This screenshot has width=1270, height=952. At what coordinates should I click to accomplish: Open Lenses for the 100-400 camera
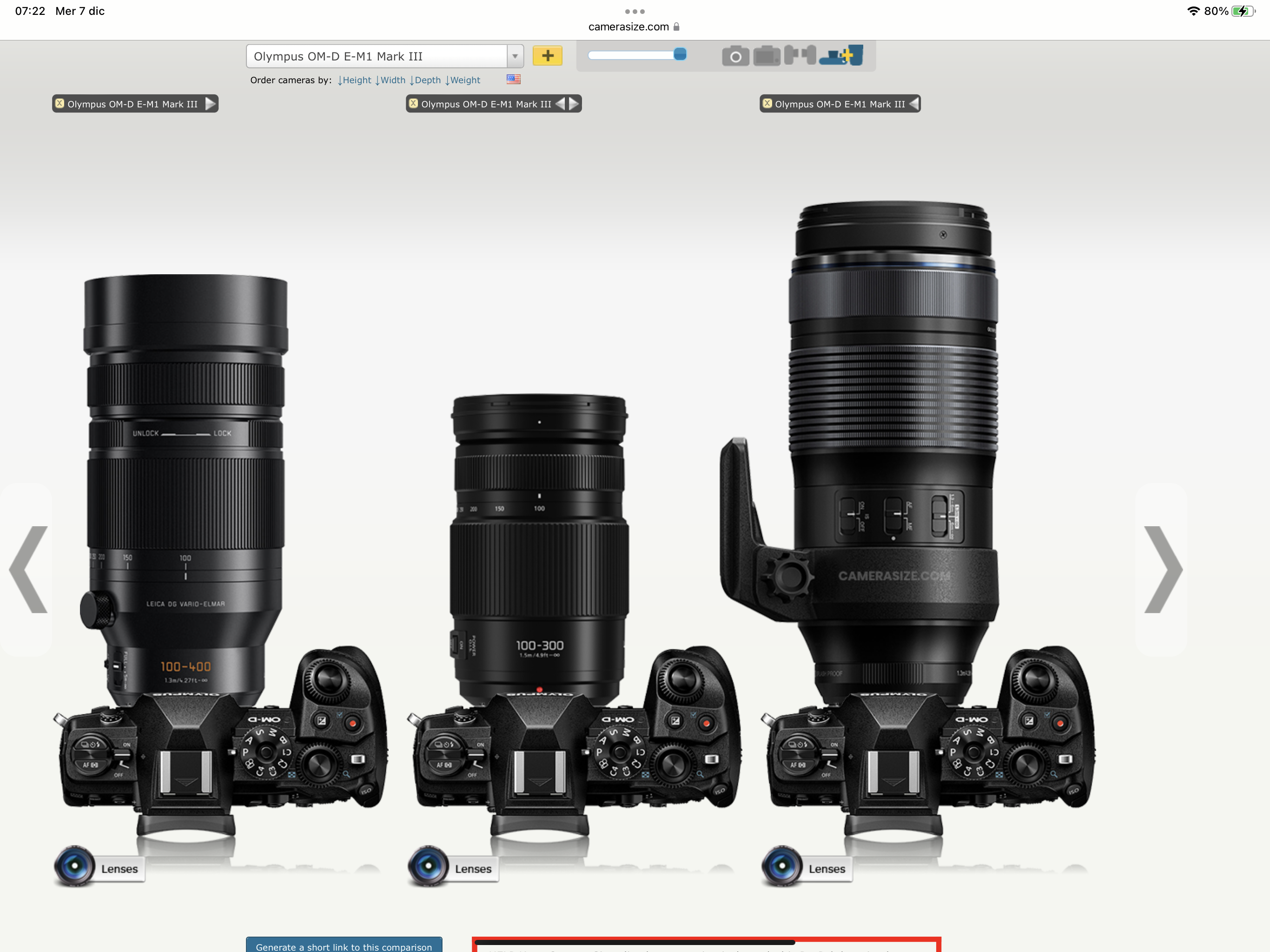pos(119,869)
